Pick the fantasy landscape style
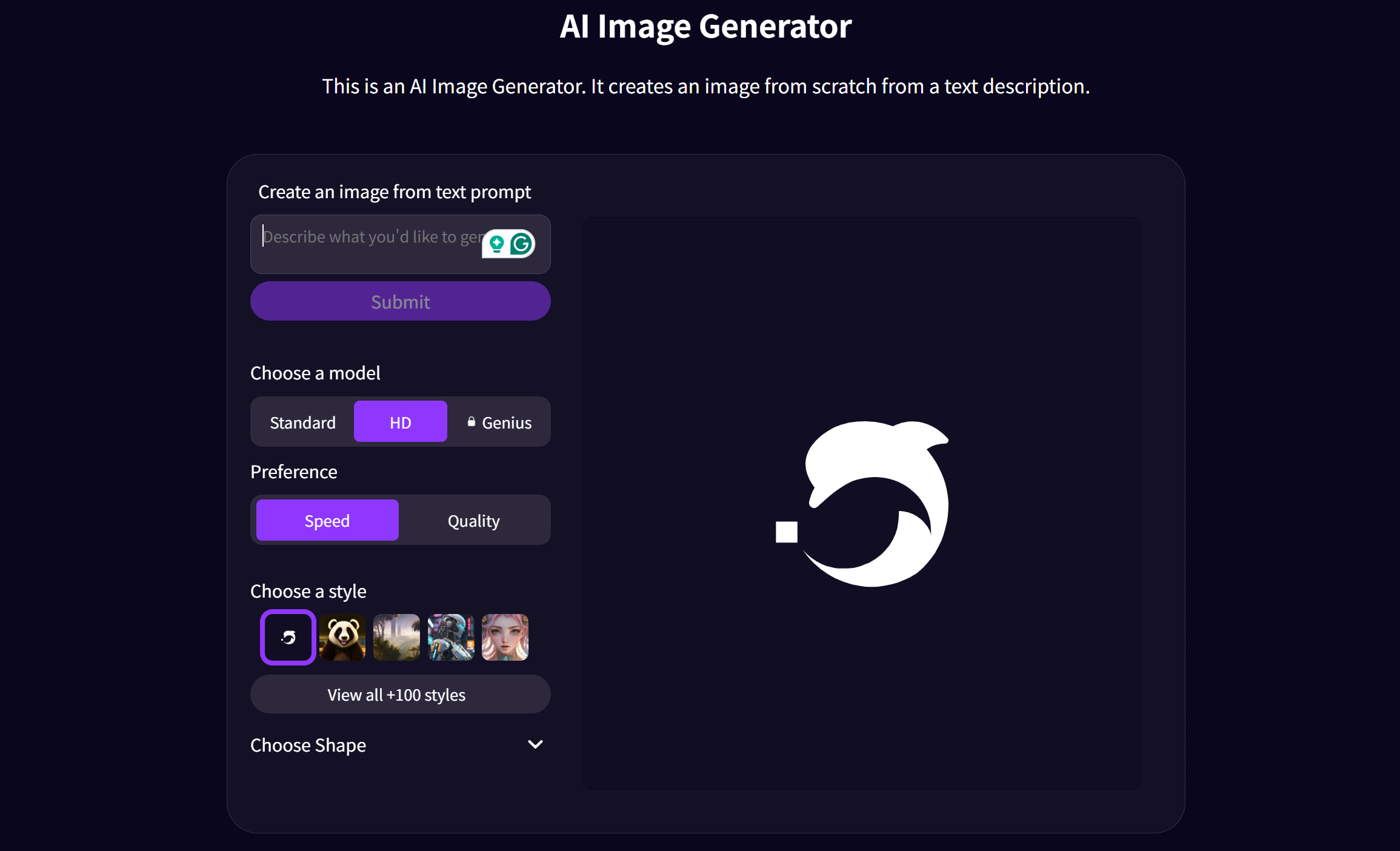 click(x=396, y=637)
